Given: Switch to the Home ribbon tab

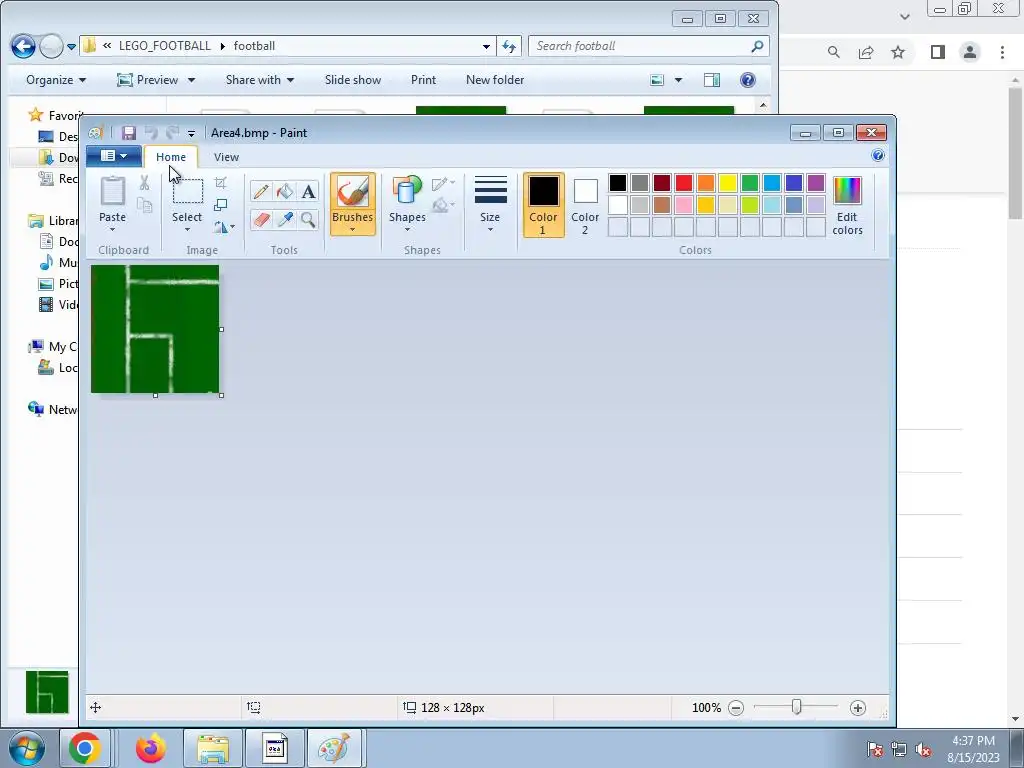Looking at the screenshot, I should click(170, 157).
